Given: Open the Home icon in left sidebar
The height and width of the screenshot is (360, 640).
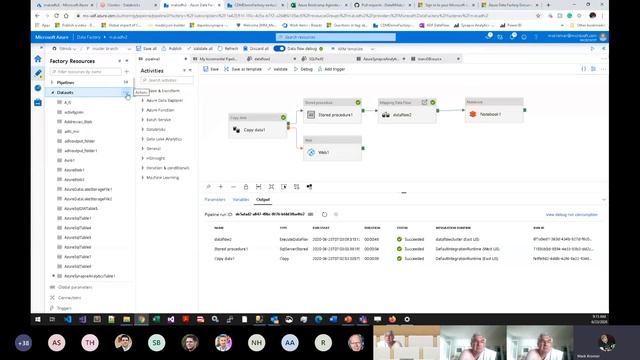Looking at the screenshot, I should 38,59.
